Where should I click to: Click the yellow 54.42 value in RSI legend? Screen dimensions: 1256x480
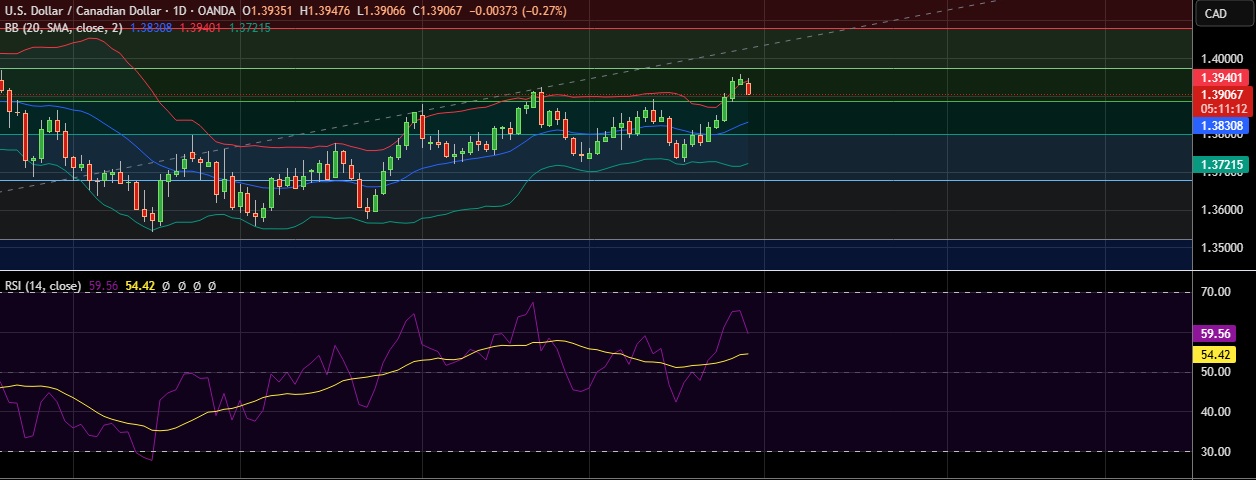(x=141, y=285)
